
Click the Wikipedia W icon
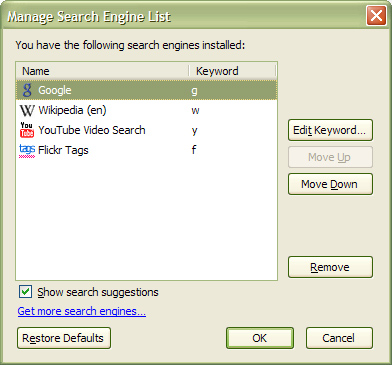(27, 110)
